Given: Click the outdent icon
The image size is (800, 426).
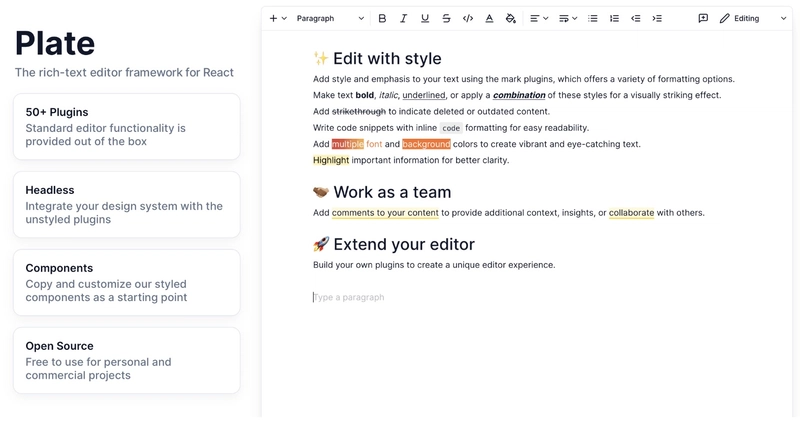Looking at the screenshot, I should pos(636,18).
